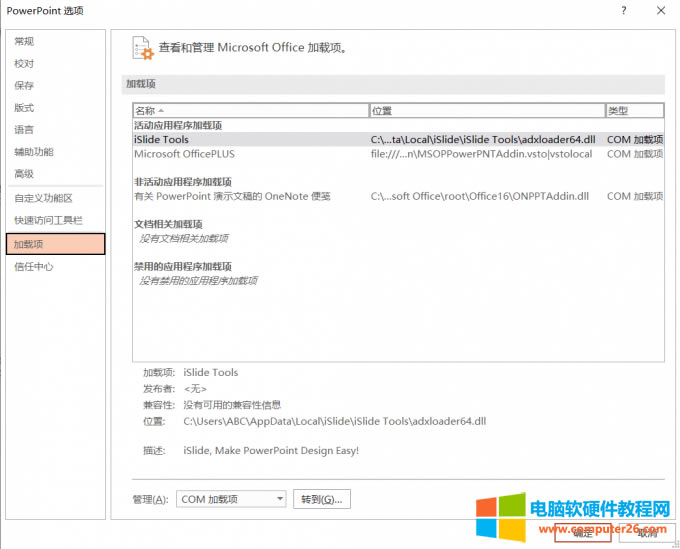Sort add-ins by 名称 column header
Screen dimensions: 680x549
pyautogui.click(x=250, y=111)
